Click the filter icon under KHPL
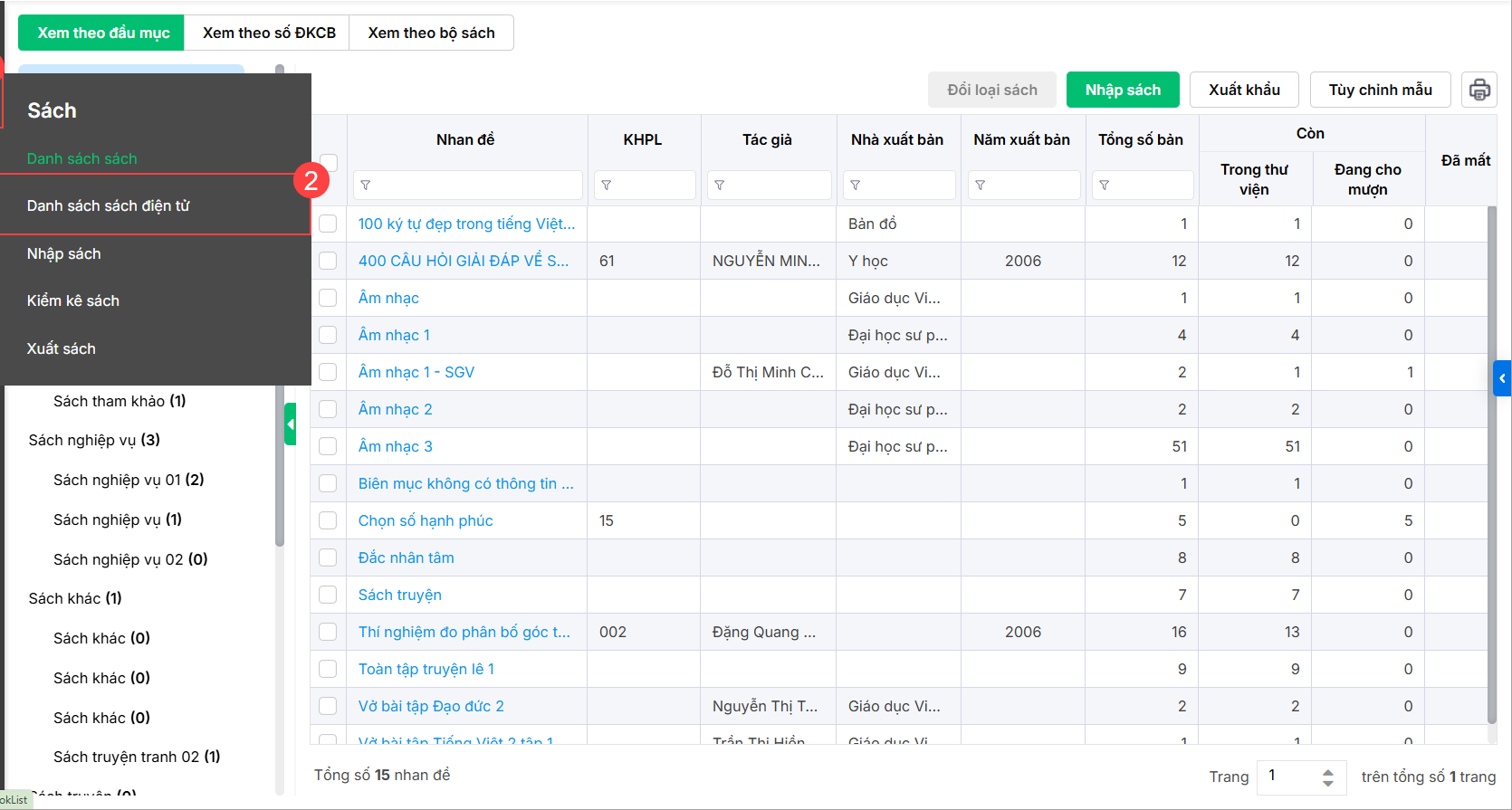This screenshot has width=1512, height=810. [x=607, y=186]
